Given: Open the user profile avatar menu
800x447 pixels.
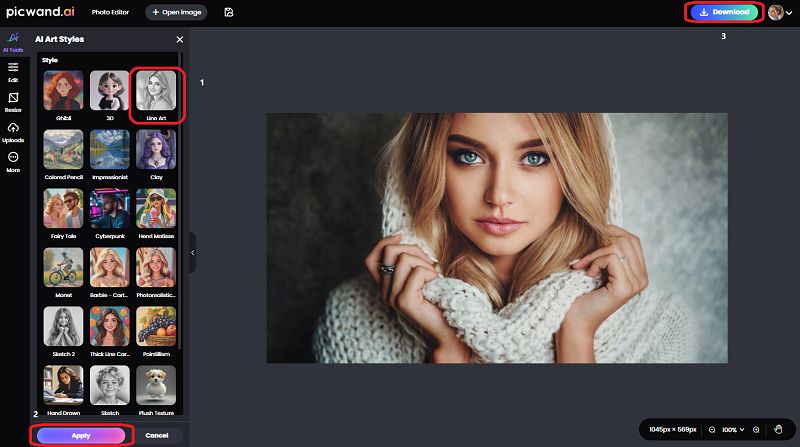Looking at the screenshot, I should tap(780, 12).
